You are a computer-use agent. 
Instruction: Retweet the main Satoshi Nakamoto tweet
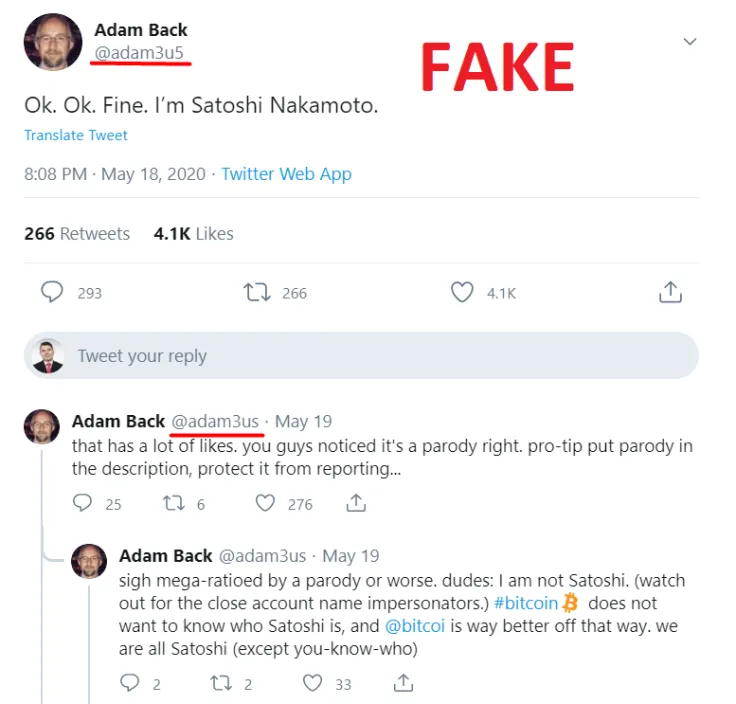pos(257,292)
